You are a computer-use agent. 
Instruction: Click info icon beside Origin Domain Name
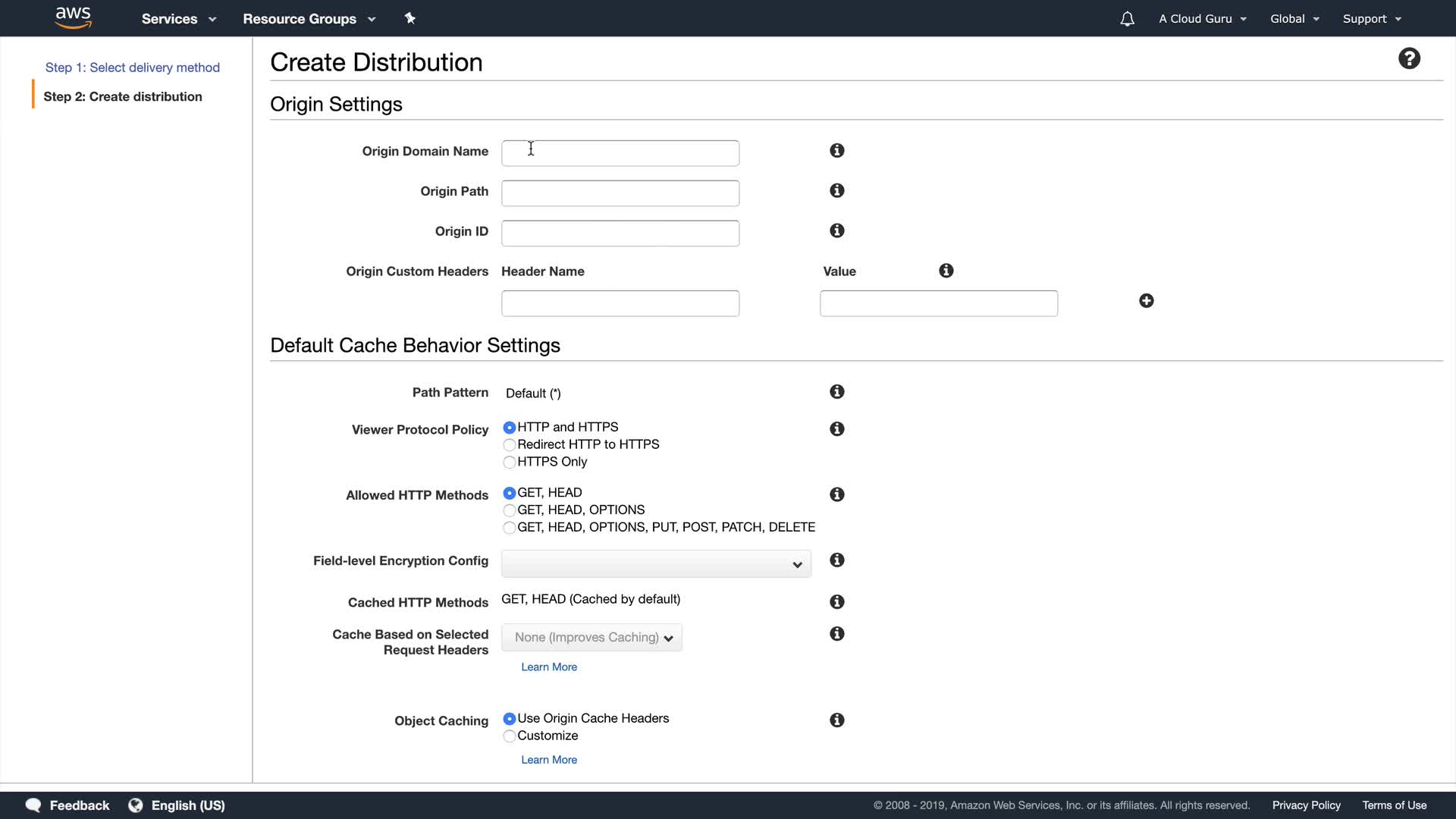(837, 151)
